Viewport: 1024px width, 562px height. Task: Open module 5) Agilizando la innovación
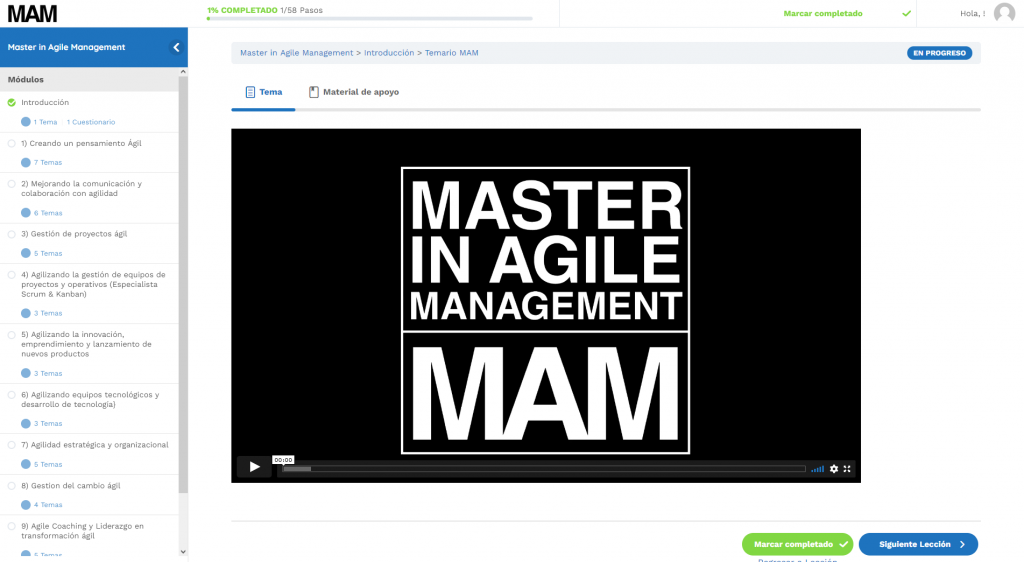tap(86, 344)
